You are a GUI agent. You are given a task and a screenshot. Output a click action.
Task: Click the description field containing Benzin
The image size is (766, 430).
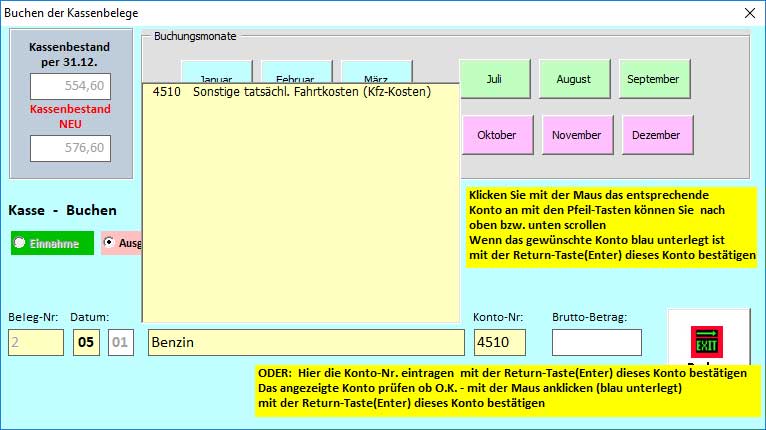tap(306, 342)
